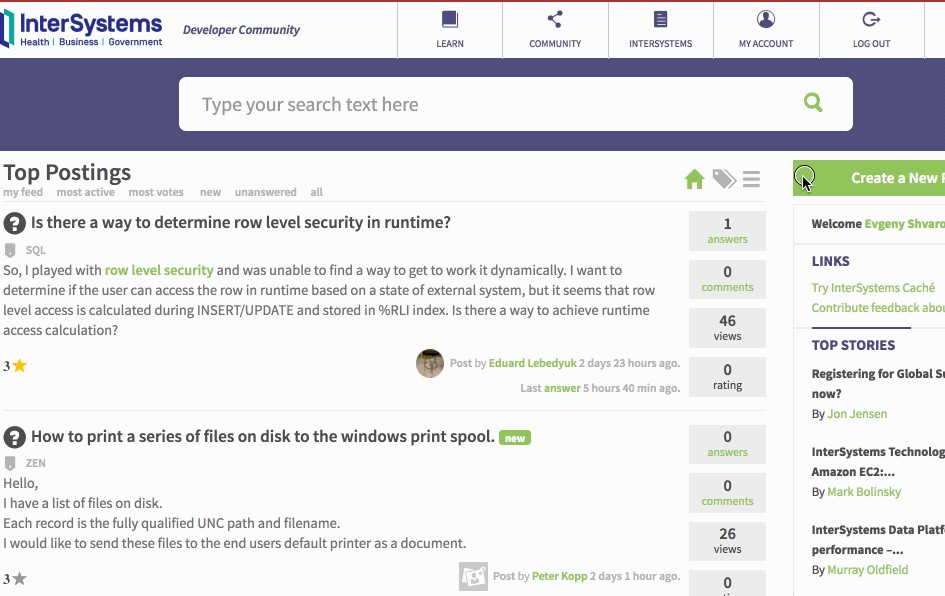Open the hamburger list menu icon
The height and width of the screenshot is (596, 945).
pyautogui.click(x=751, y=179)
